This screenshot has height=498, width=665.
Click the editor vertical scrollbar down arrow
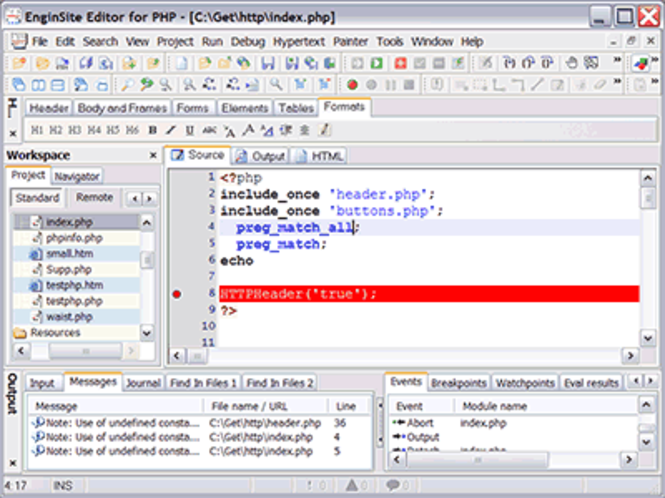click(x=648, y=338)
